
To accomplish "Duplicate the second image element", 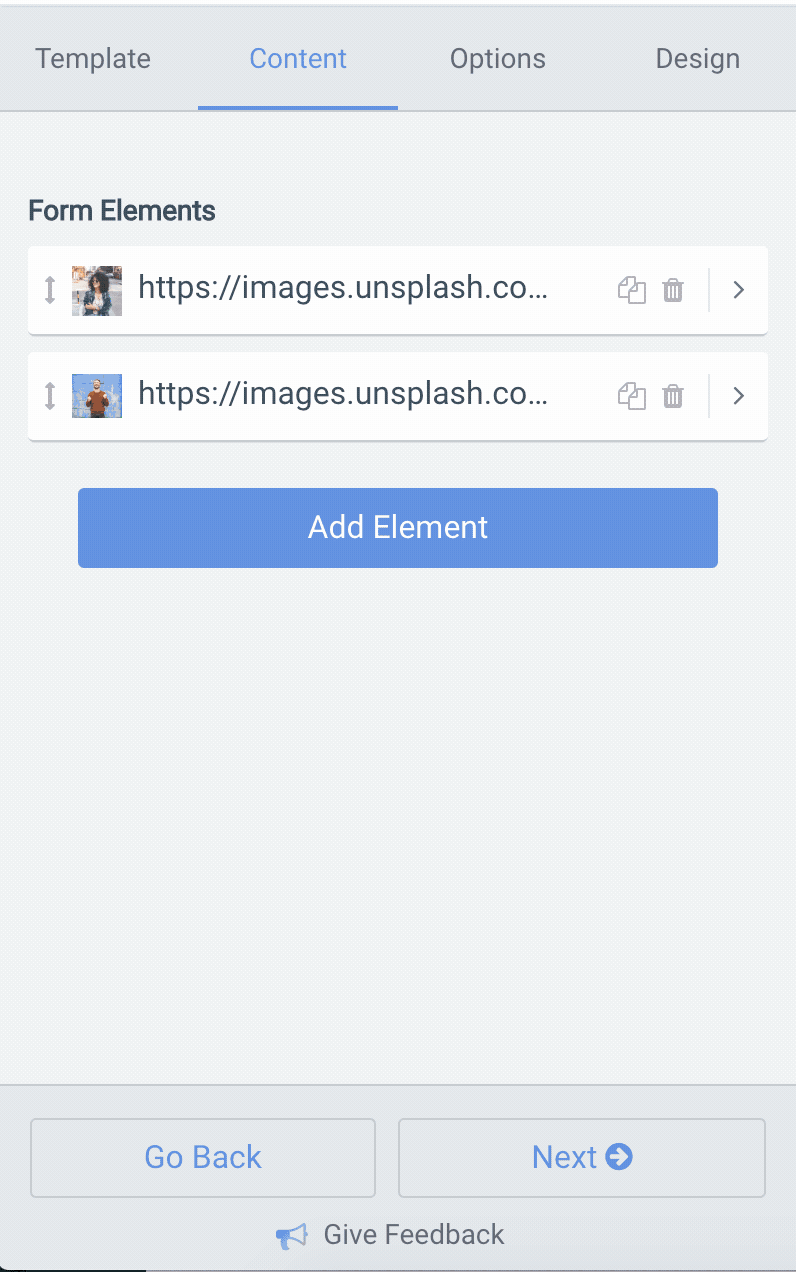I will point(631,396).
